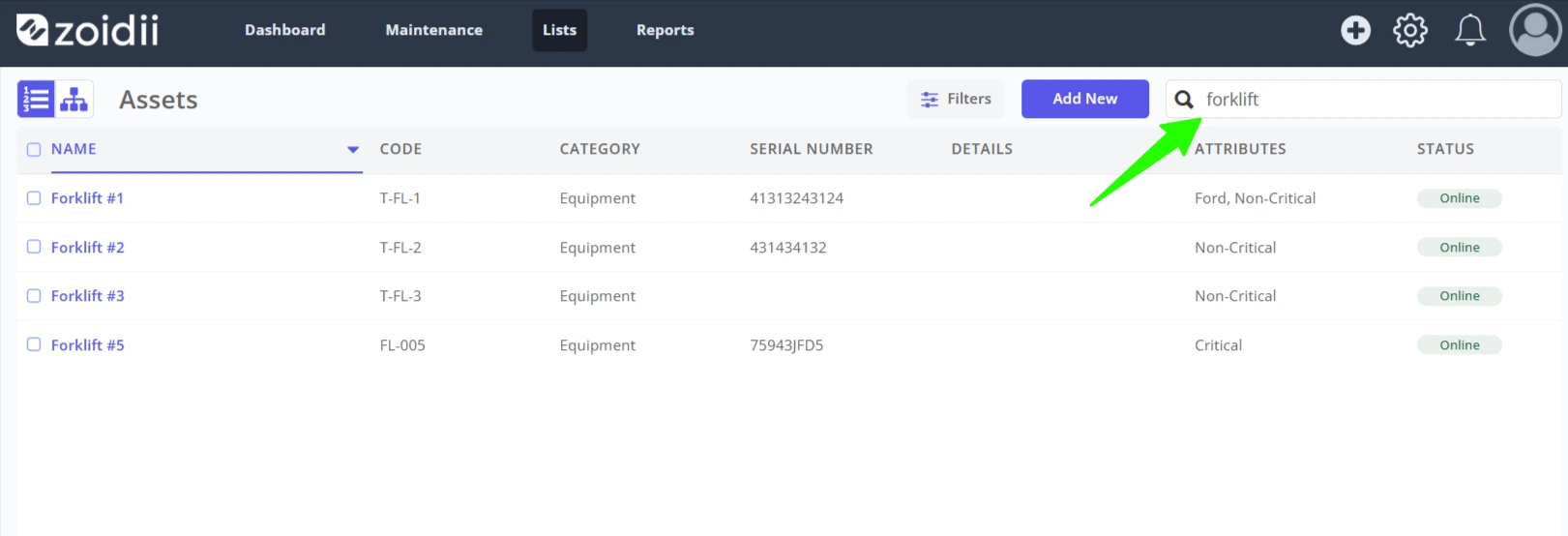The height and width of the screenshot is (536, 1568).
Task: Go to the Maintenance menu
Action: tap(433, 30)
